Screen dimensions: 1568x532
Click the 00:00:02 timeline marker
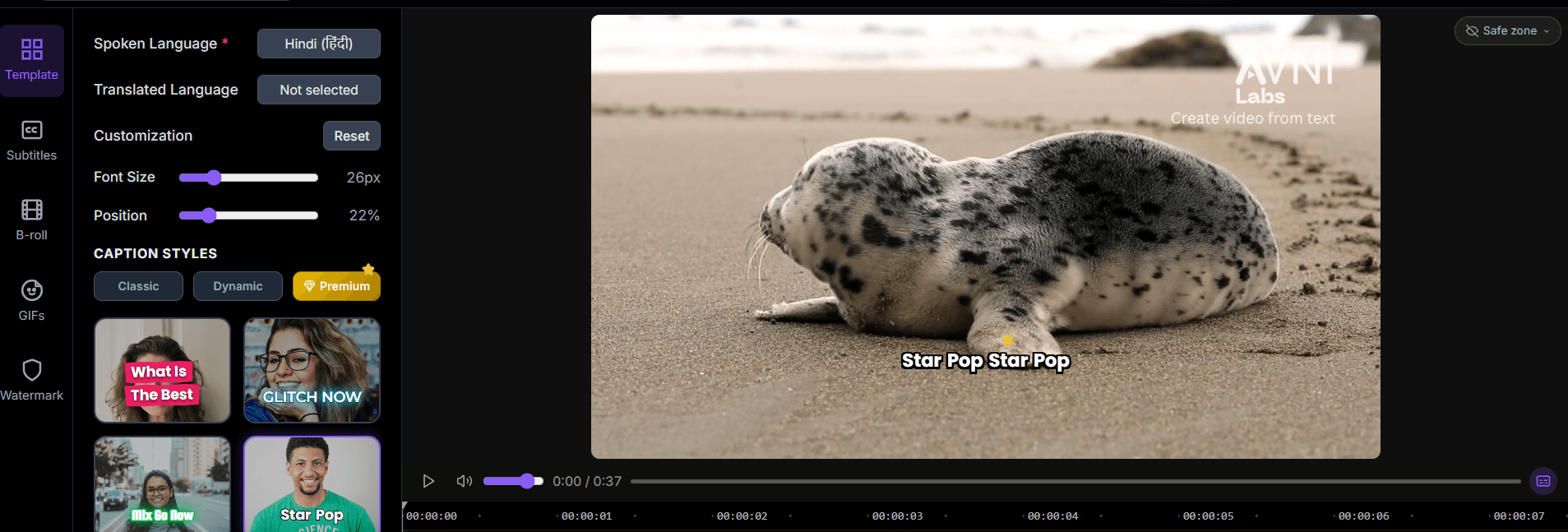click(742, 516)
